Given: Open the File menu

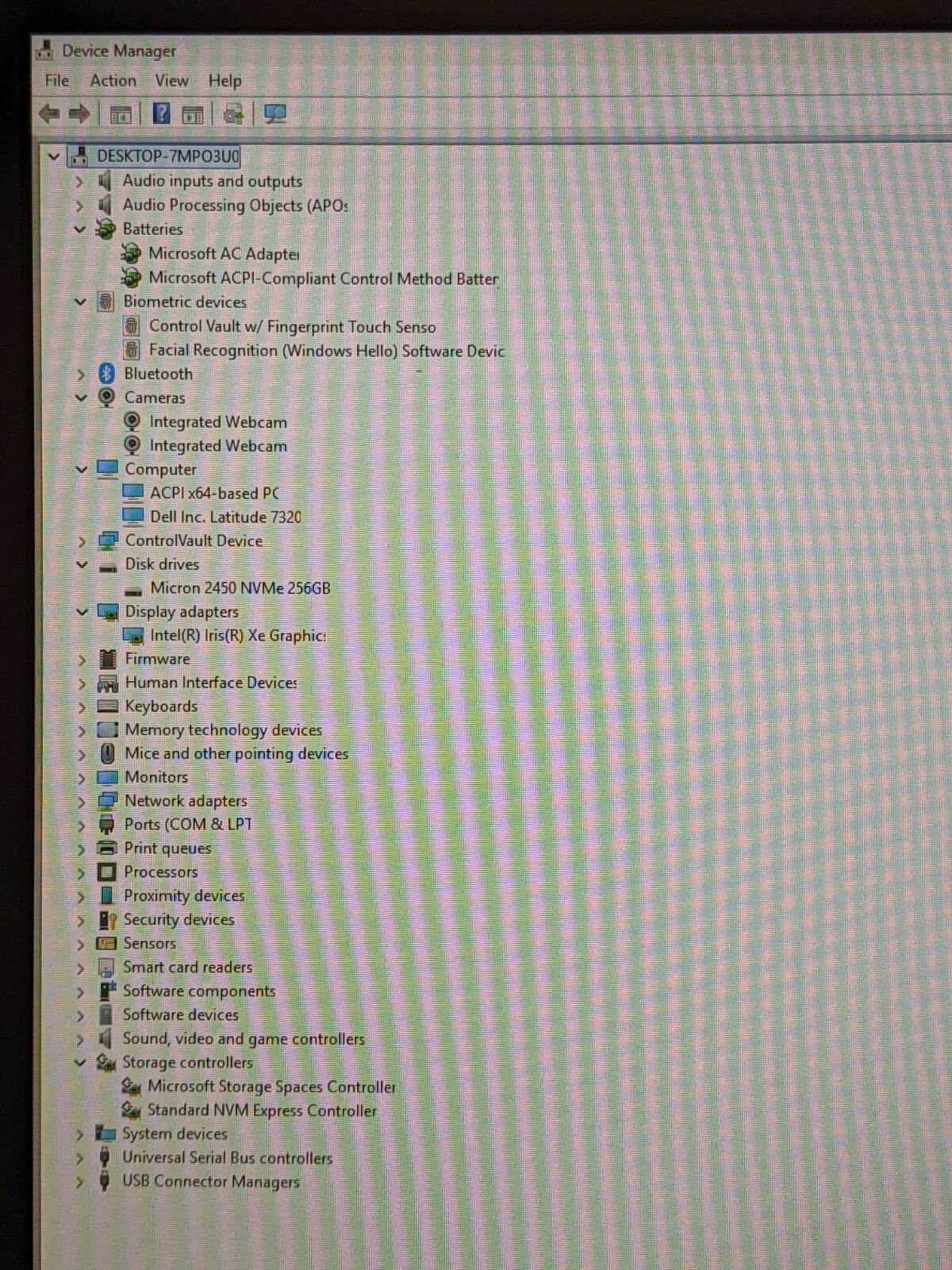Looking at the screenshot, I should pyautogui.click(x=56, y=81).
